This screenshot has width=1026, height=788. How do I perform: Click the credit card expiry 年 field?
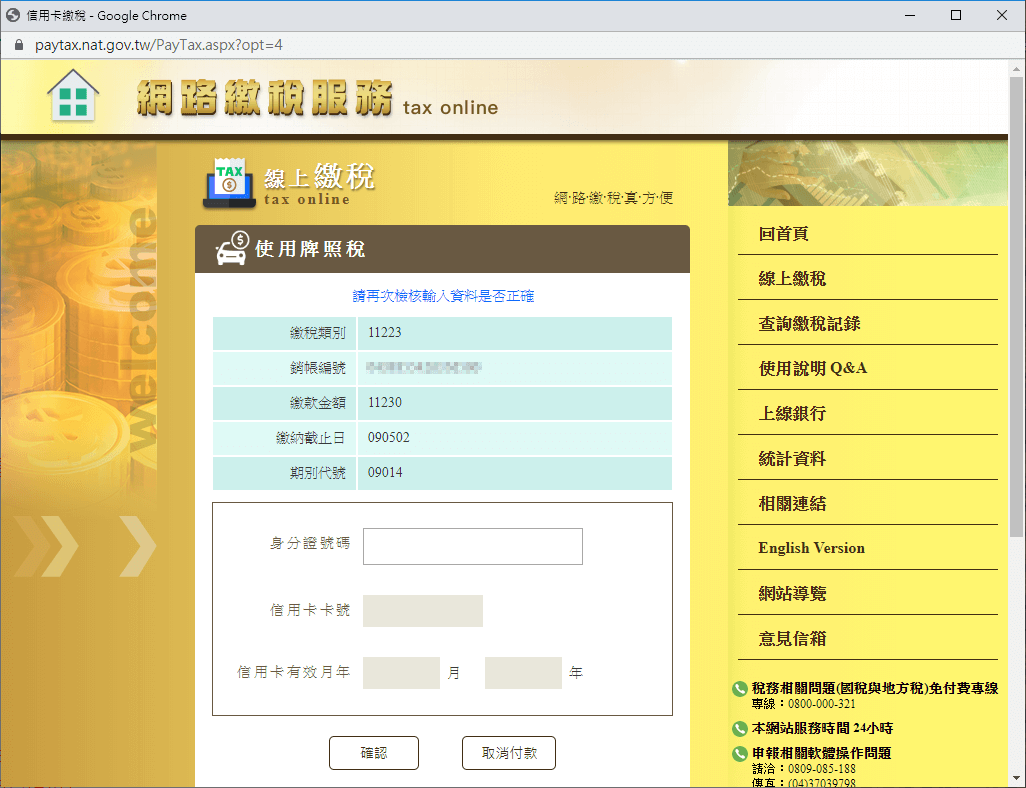click(x=523, y=673)
